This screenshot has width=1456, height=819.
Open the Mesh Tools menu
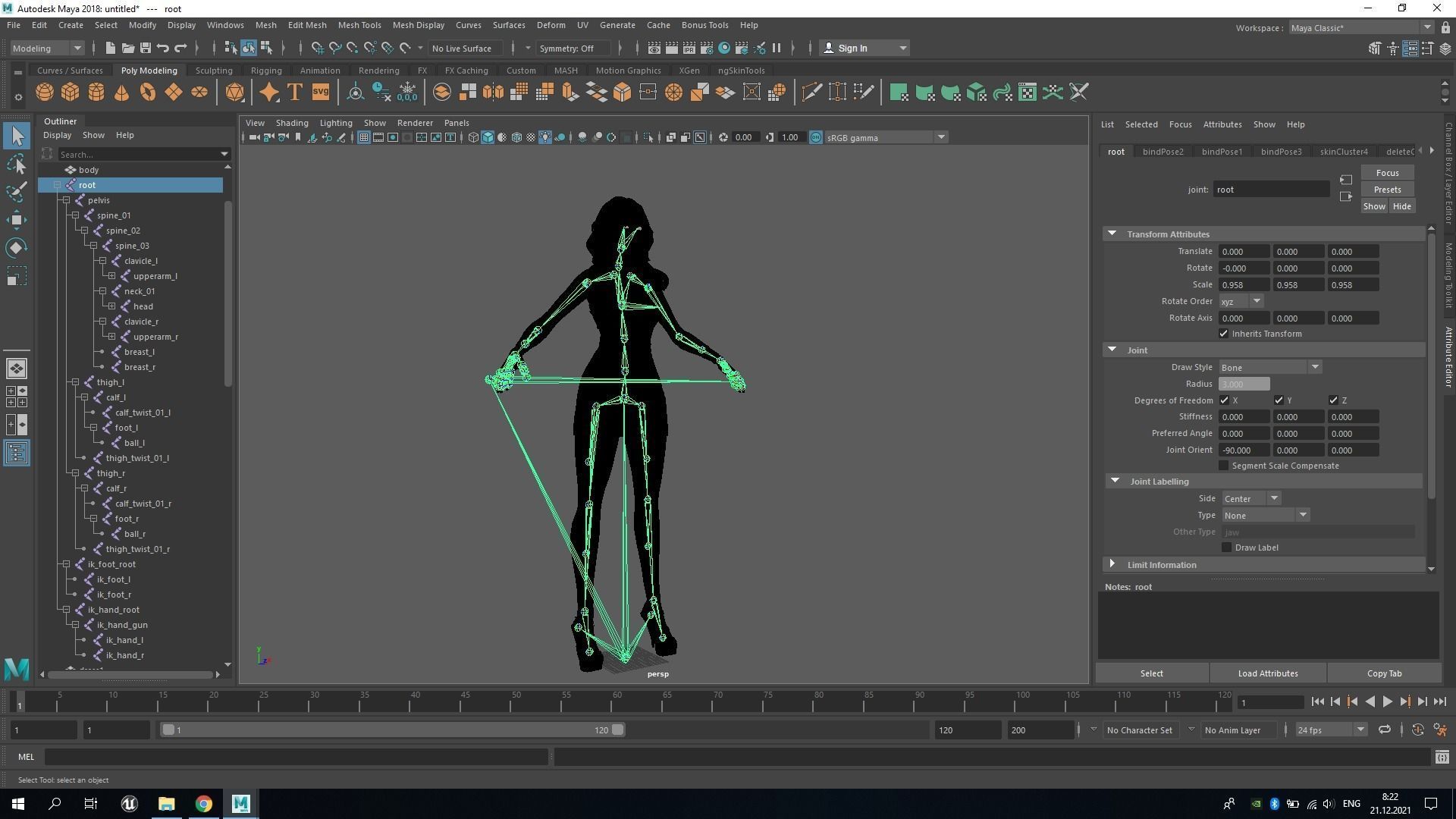[x=359, y=25]
